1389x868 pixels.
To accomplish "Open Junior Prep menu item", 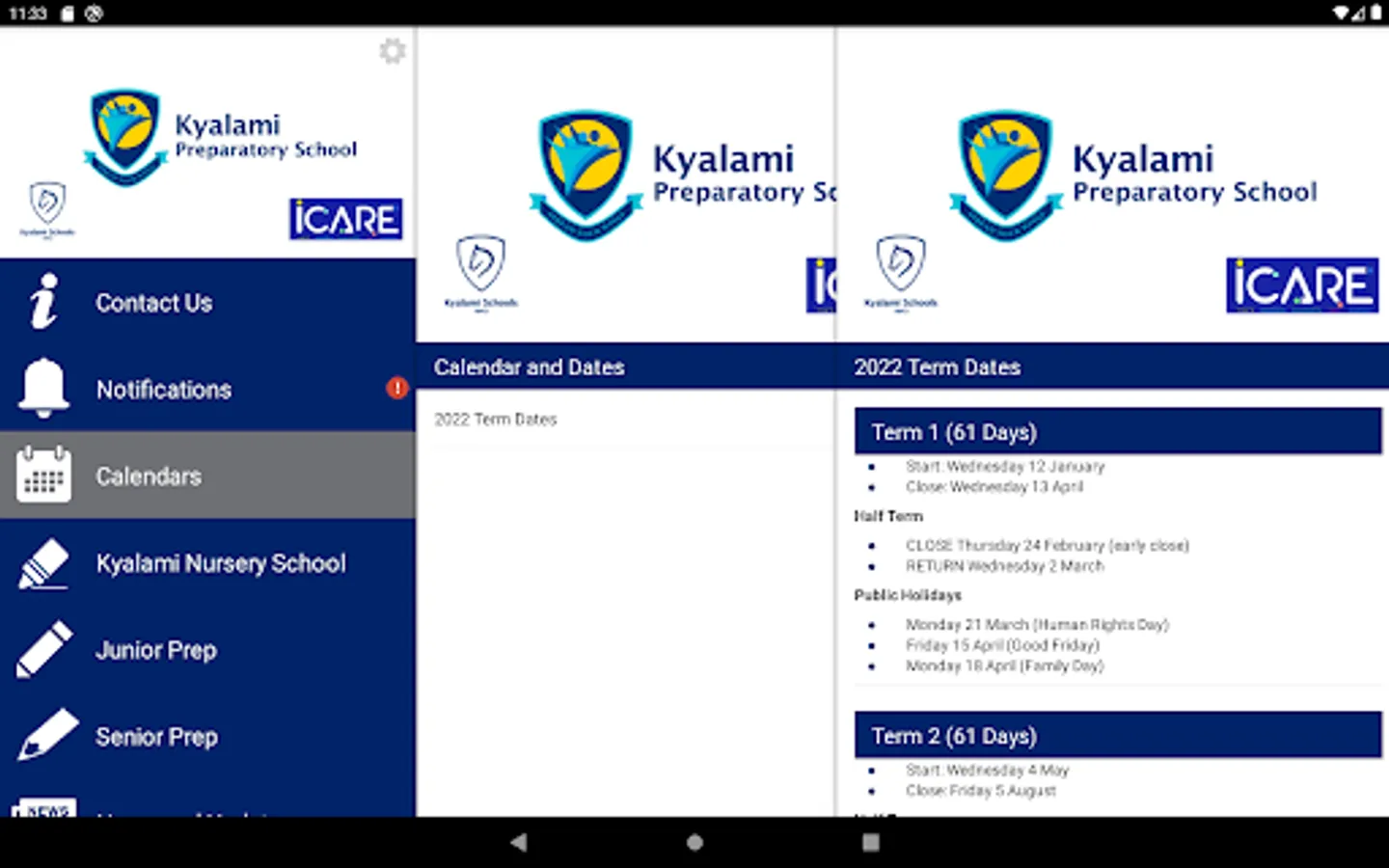I will click(x=207, y=649).
